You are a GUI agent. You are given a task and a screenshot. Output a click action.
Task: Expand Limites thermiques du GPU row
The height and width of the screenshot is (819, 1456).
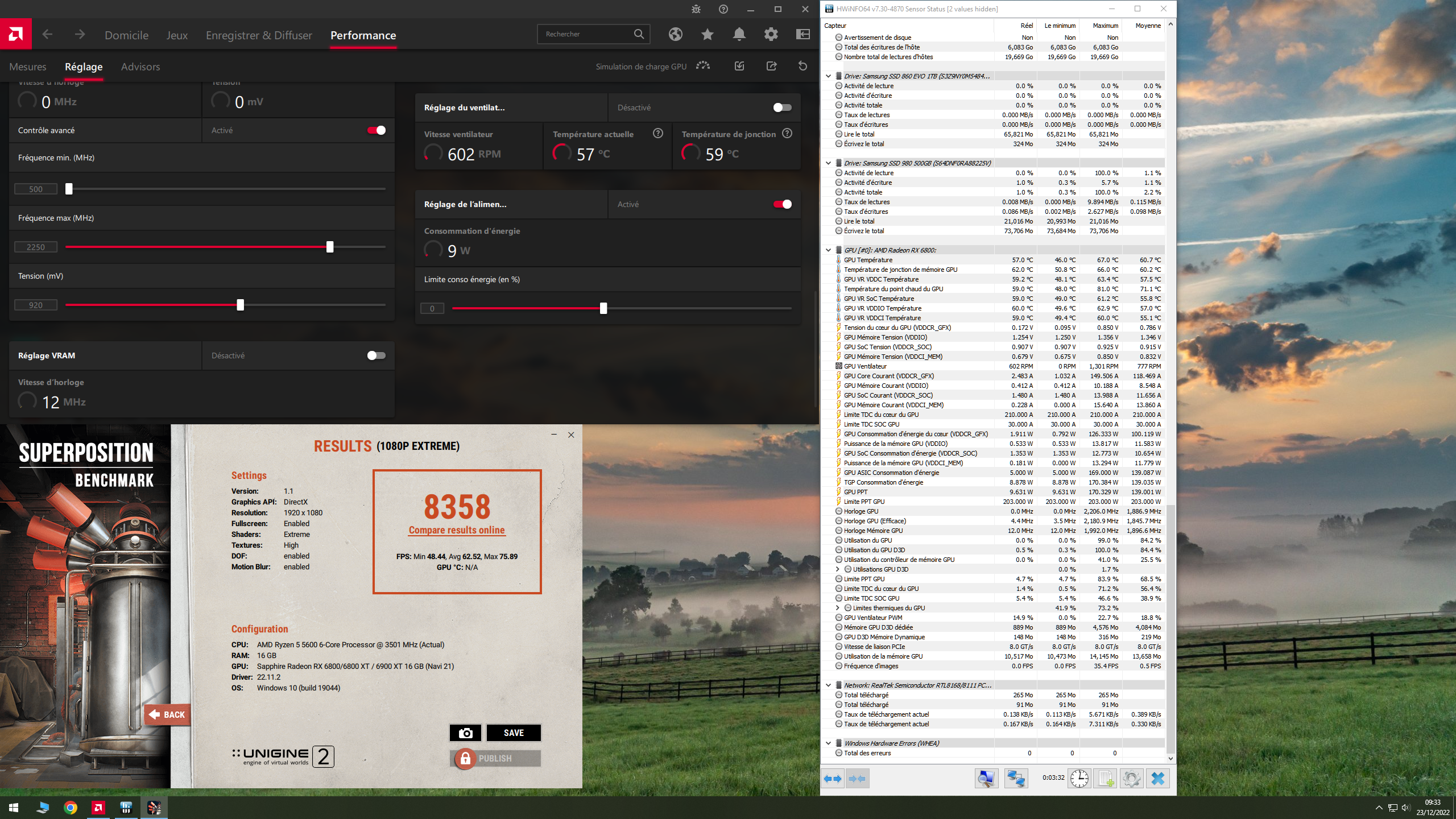[838, 608]
